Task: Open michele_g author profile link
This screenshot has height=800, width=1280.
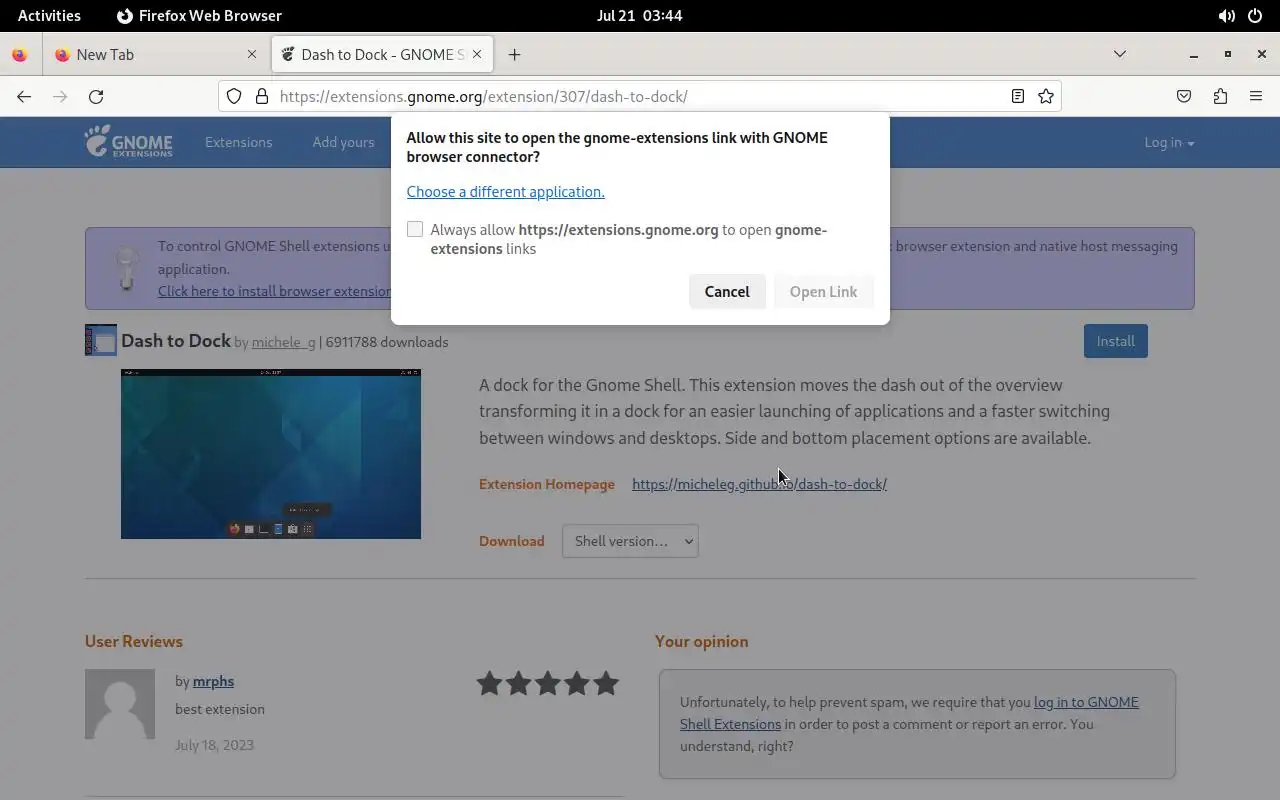Action: [283, 342]
